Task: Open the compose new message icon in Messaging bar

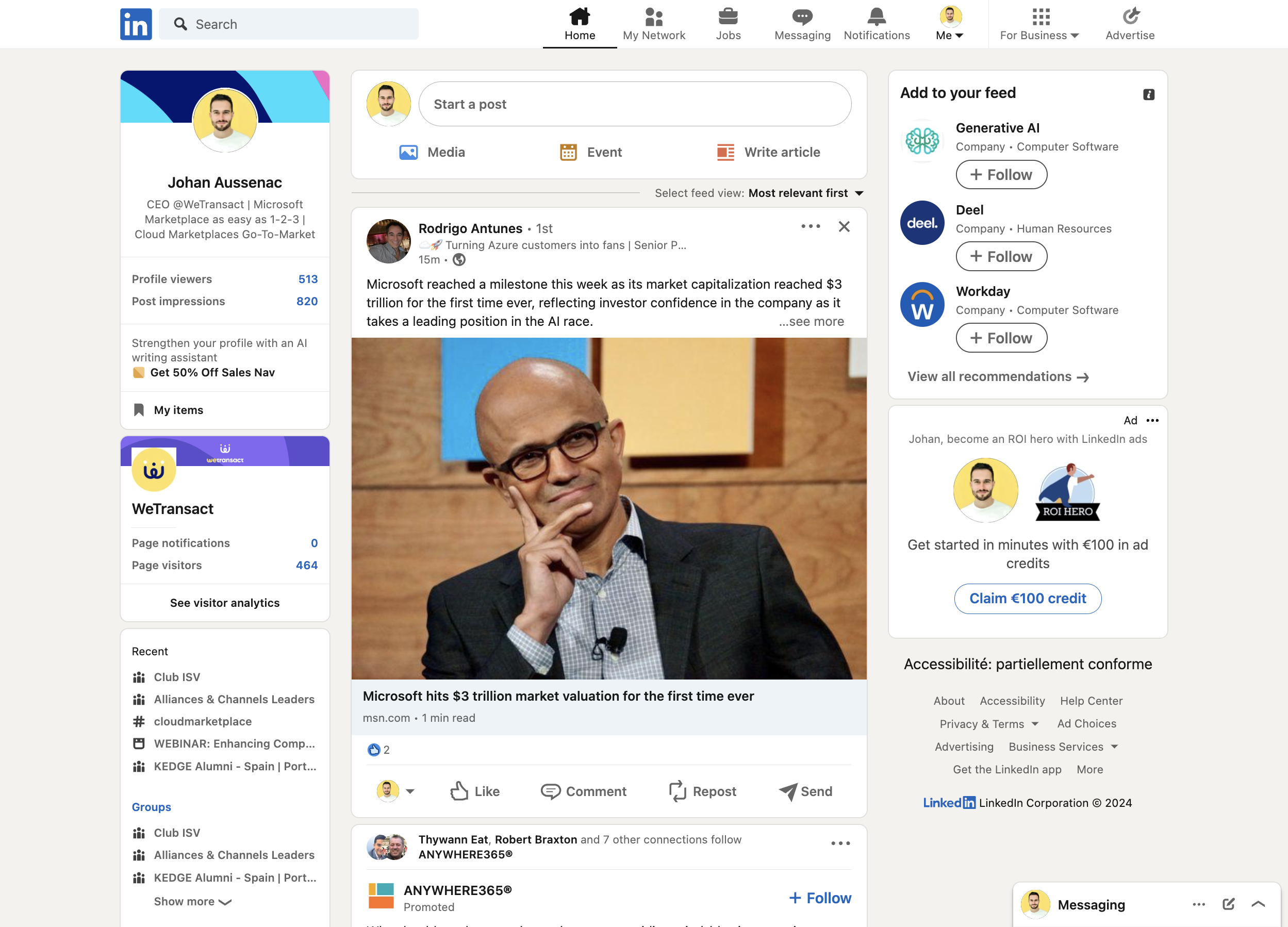Action: 1228,904
